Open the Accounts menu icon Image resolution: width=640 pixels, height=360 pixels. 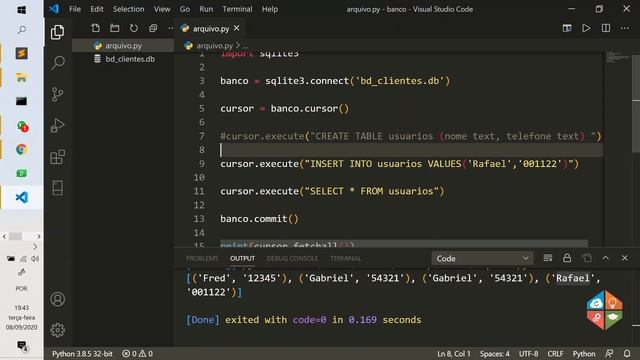tap(58, 299)
